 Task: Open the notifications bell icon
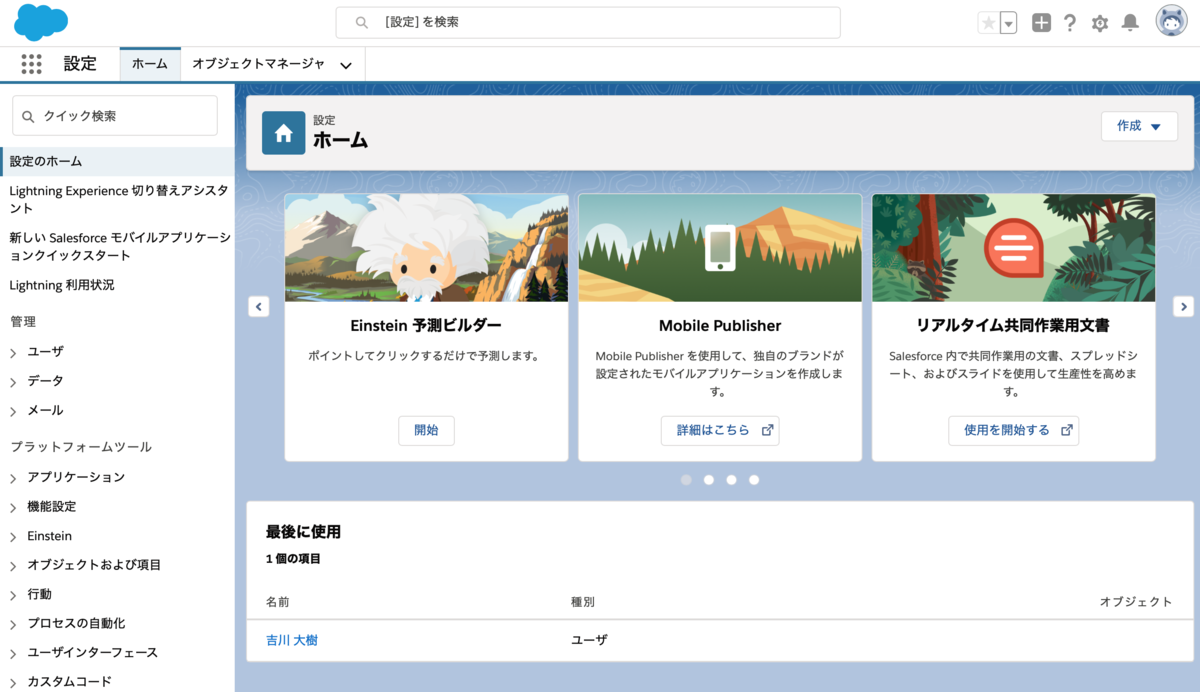point(1130,23)
